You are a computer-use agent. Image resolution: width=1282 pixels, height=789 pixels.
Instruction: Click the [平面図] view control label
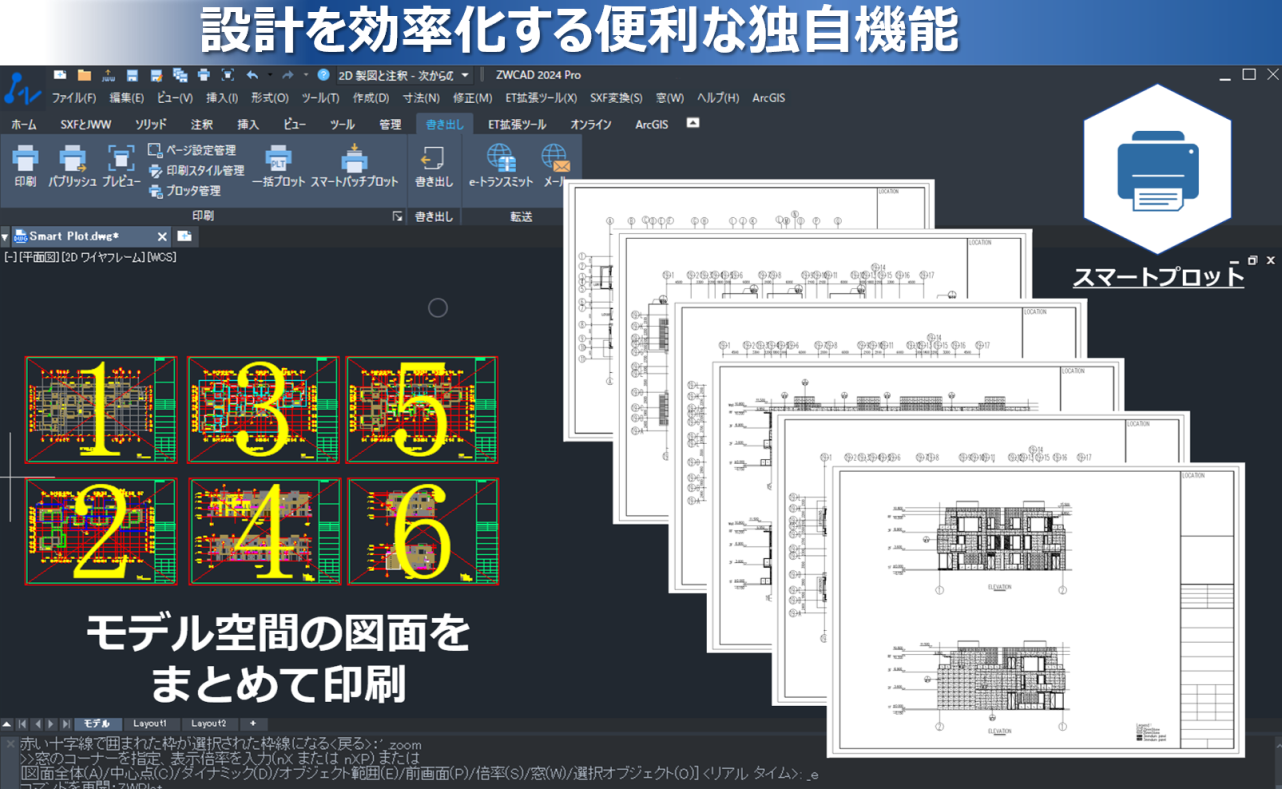39,257
